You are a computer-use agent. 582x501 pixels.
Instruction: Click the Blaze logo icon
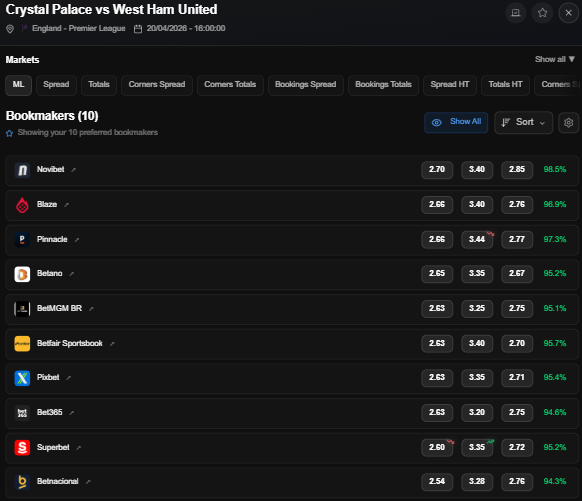[x=22, y=205]
